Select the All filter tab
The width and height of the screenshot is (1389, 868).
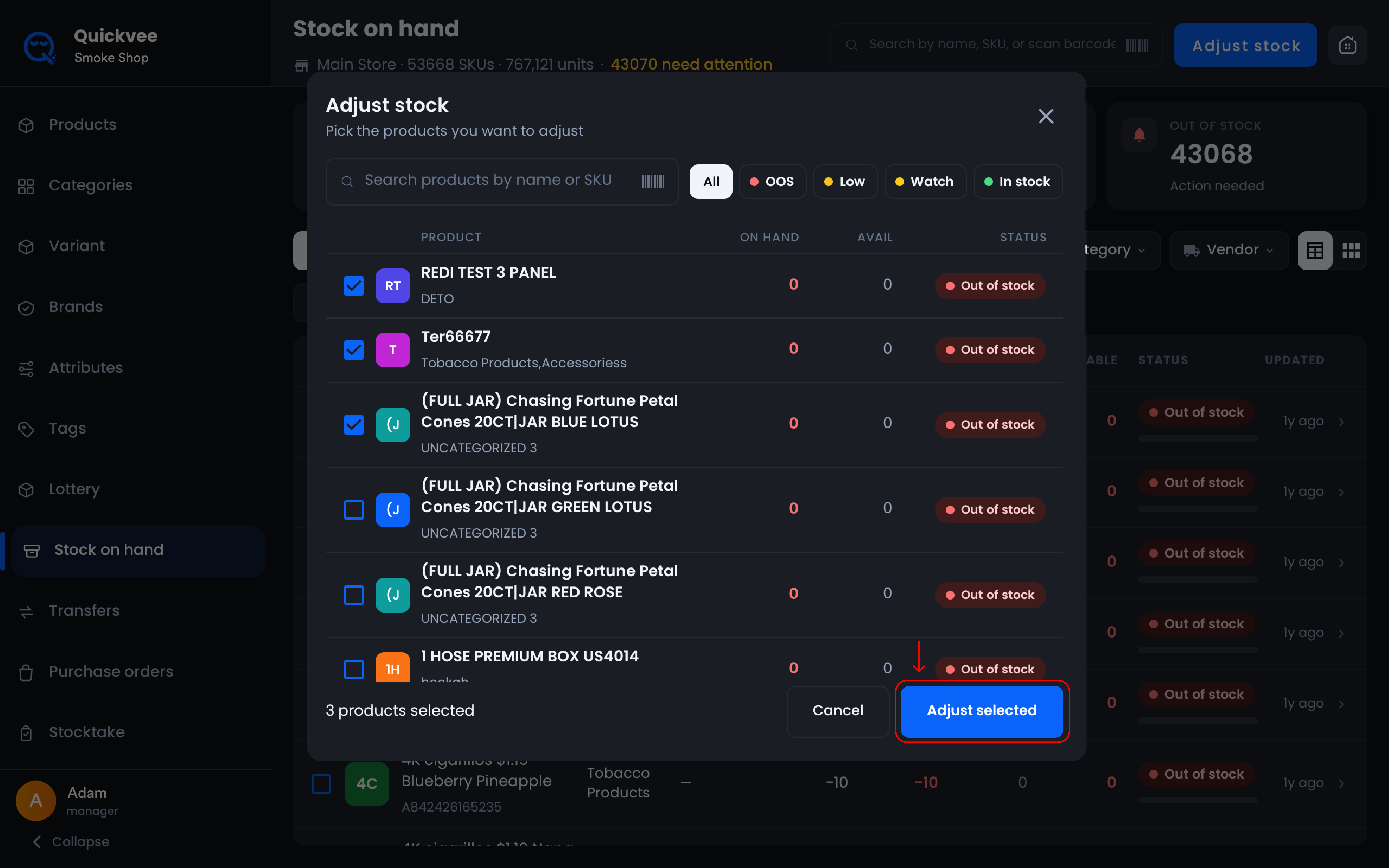(711, 182)
